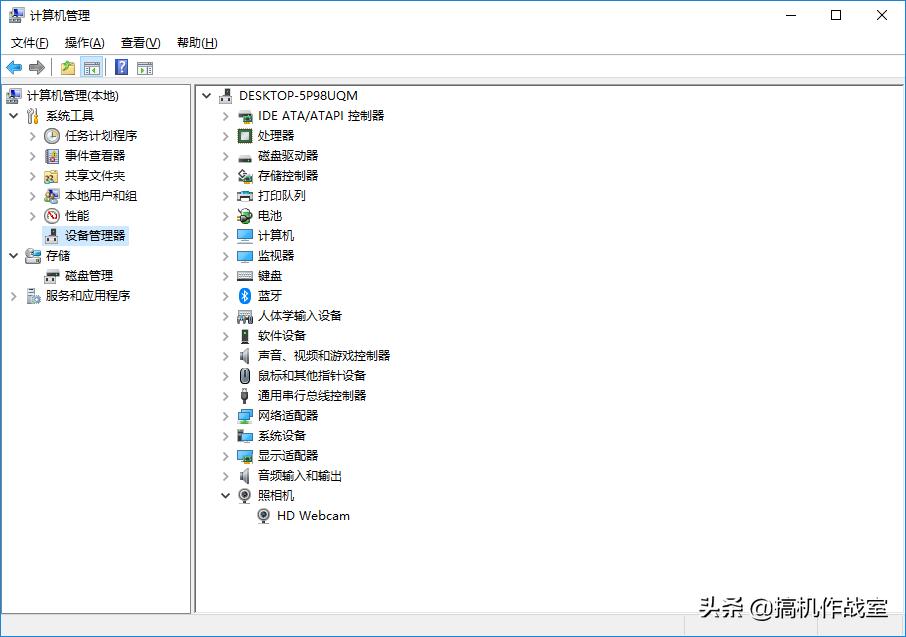This screenshot has height=637, width=906.
Task: Open the 操作 menu
Action: 82,42
